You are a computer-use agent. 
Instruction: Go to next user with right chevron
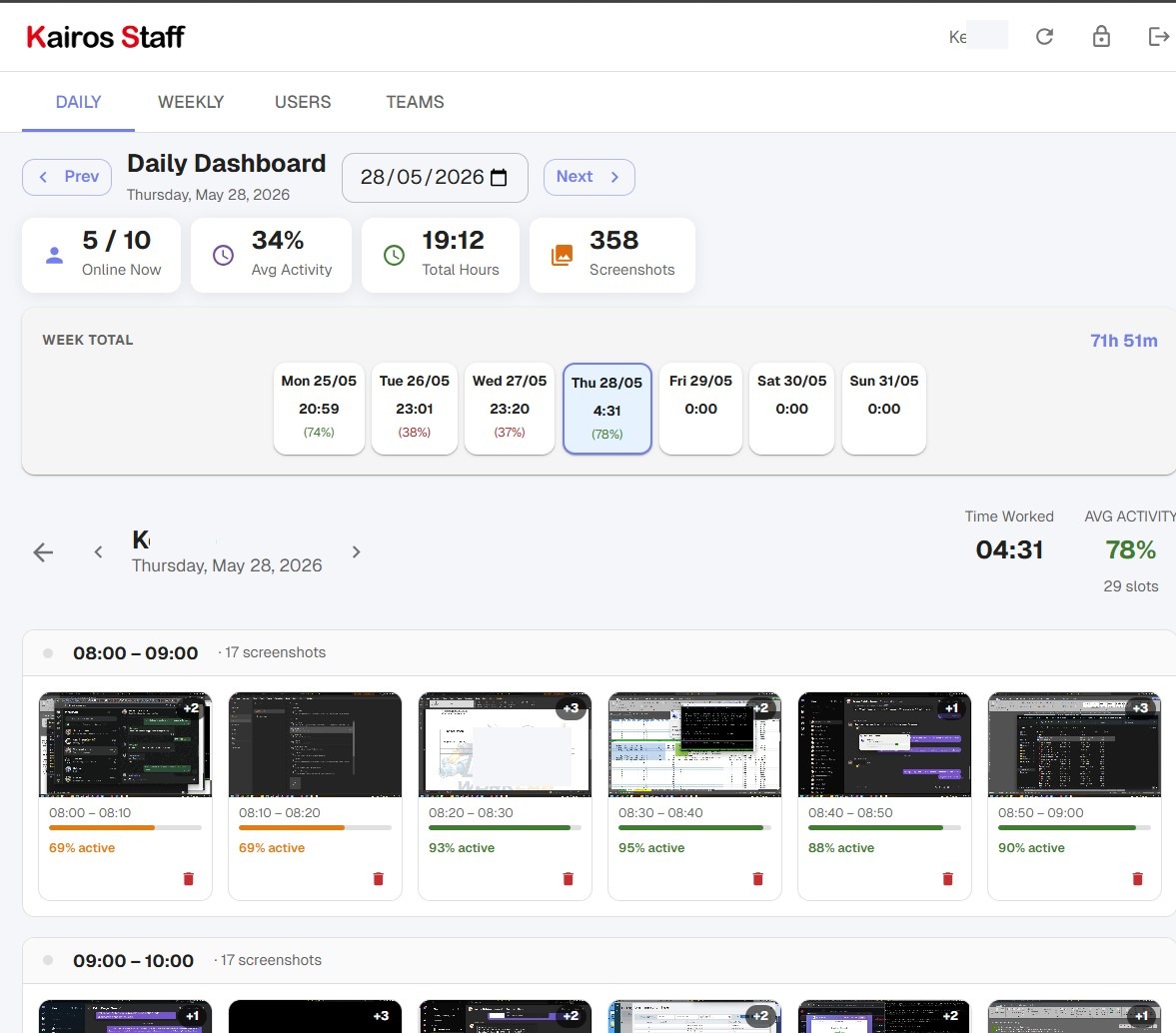(x=356, y=552)
